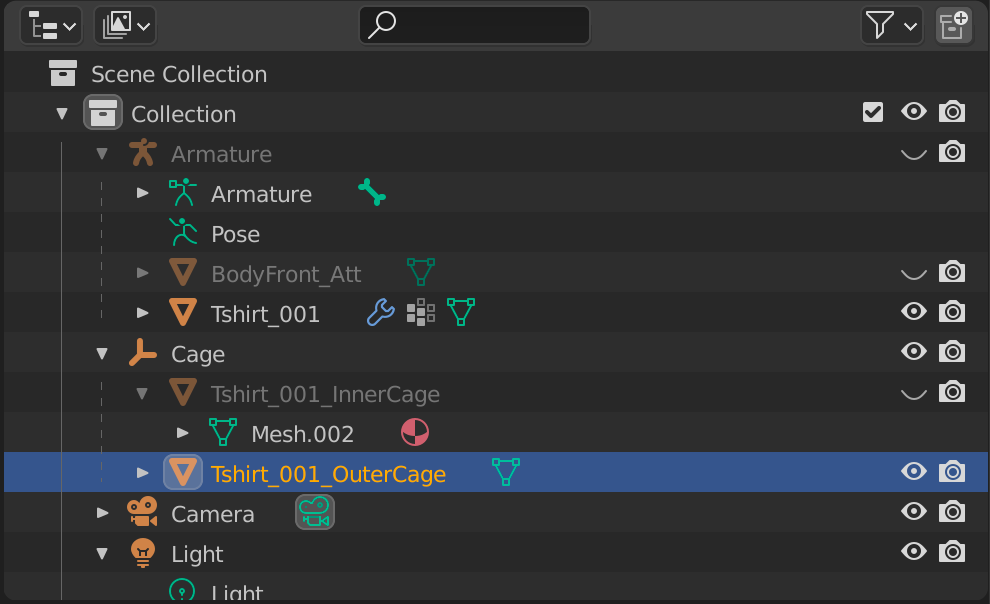Open the display mode dropdown
990x604 pixels.
pos(125,26)
